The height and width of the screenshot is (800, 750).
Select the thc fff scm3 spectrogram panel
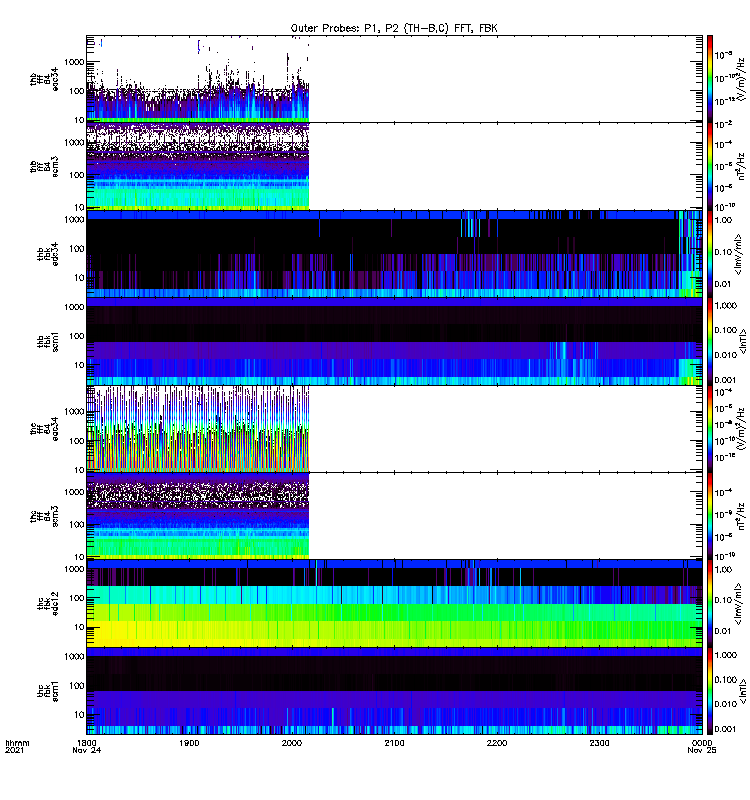[394, 516]
